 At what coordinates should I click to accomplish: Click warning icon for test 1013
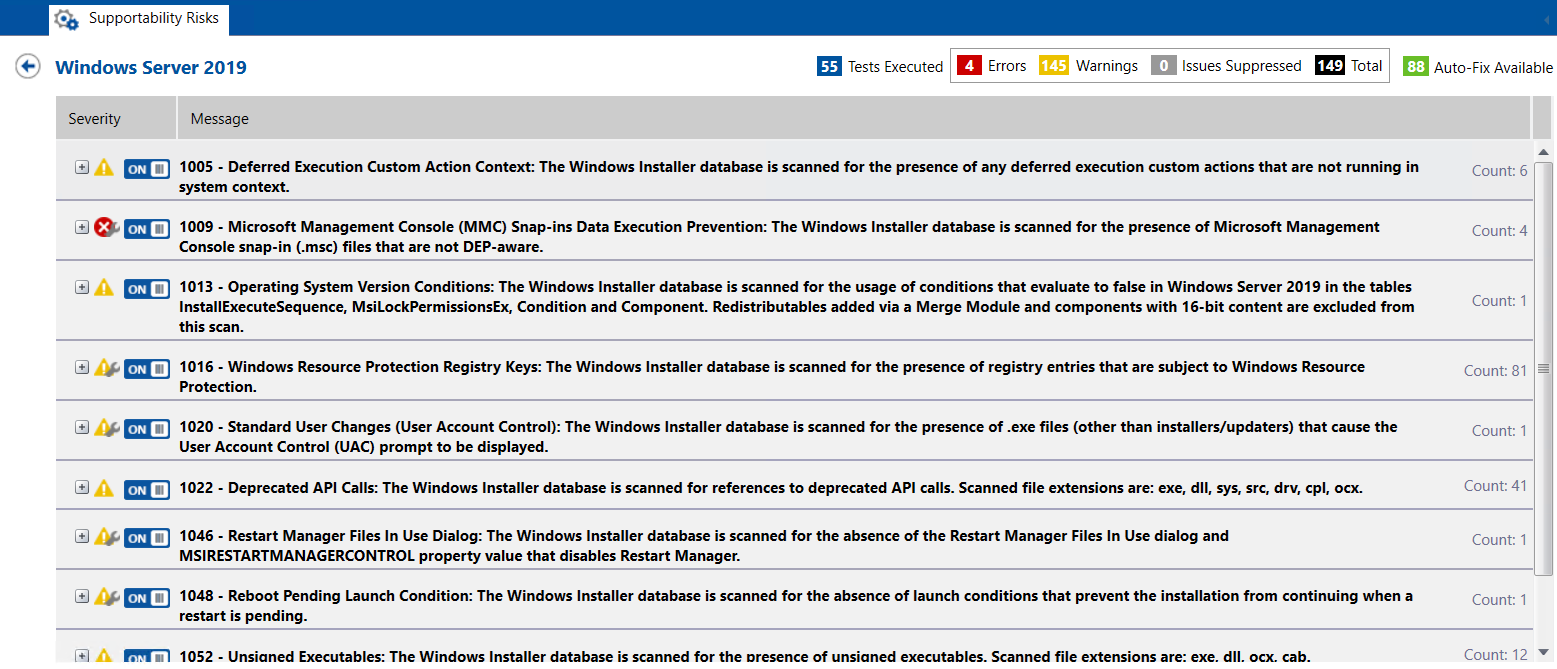pos(104,288)
